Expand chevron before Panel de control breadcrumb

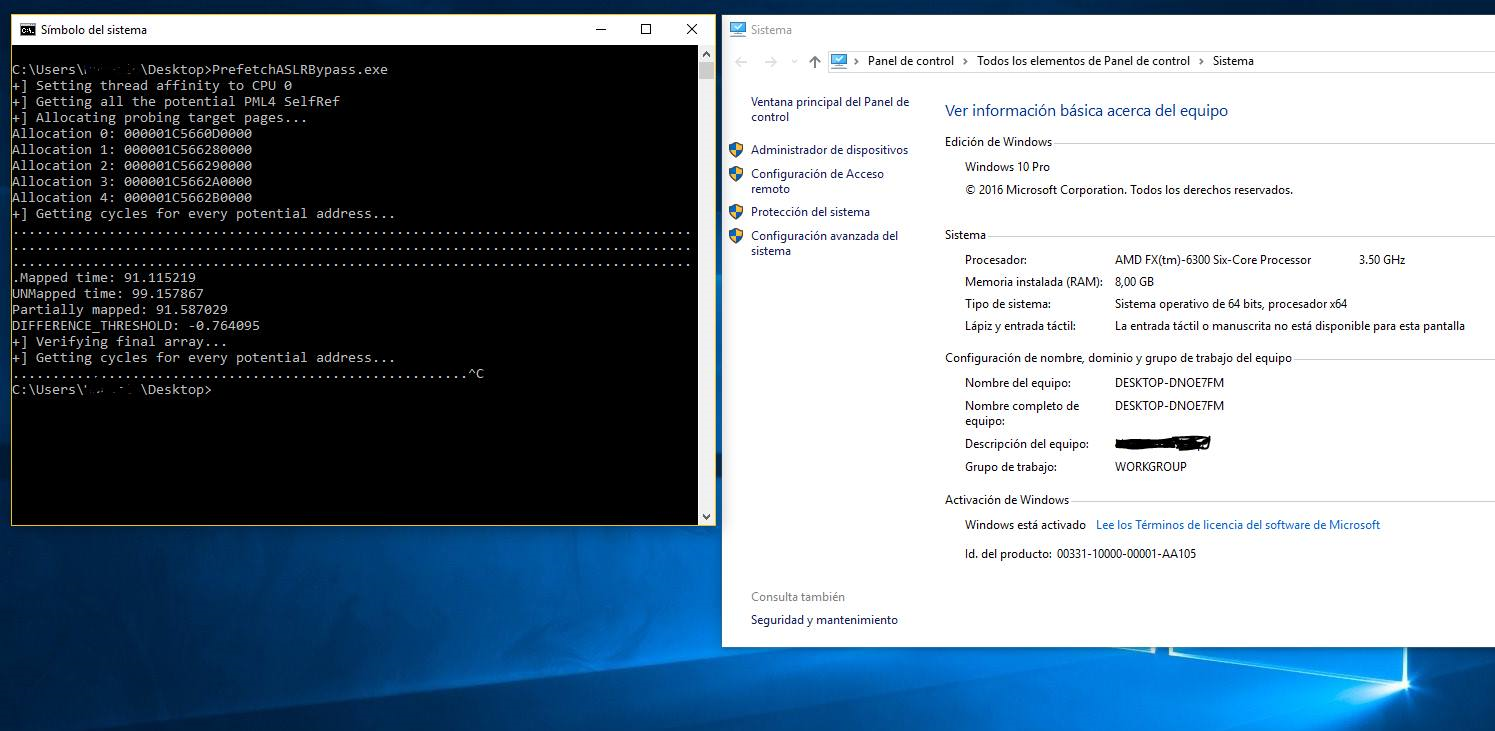857,61
